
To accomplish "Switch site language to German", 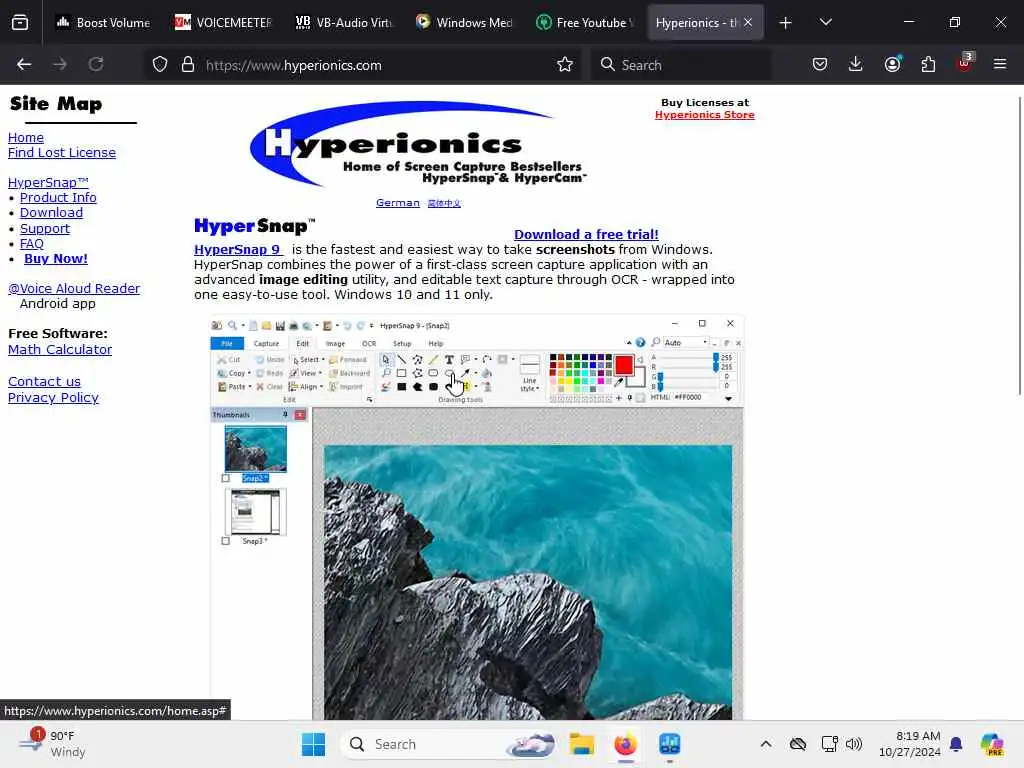I will pyautogui.click(x=398, y=203).
